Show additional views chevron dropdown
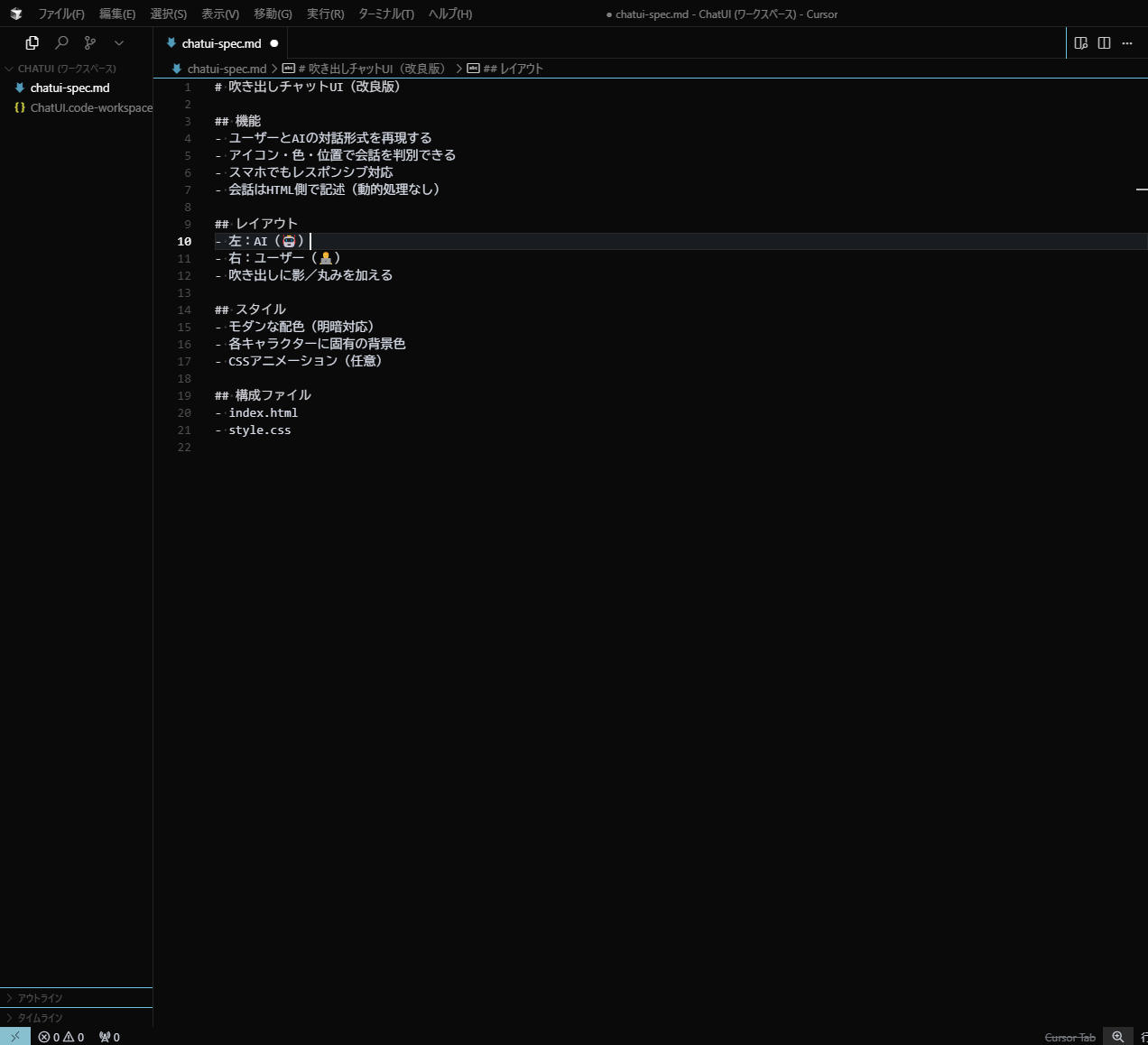The height and width of the screenshot is (1045, 1148). [x=119, y=42]
